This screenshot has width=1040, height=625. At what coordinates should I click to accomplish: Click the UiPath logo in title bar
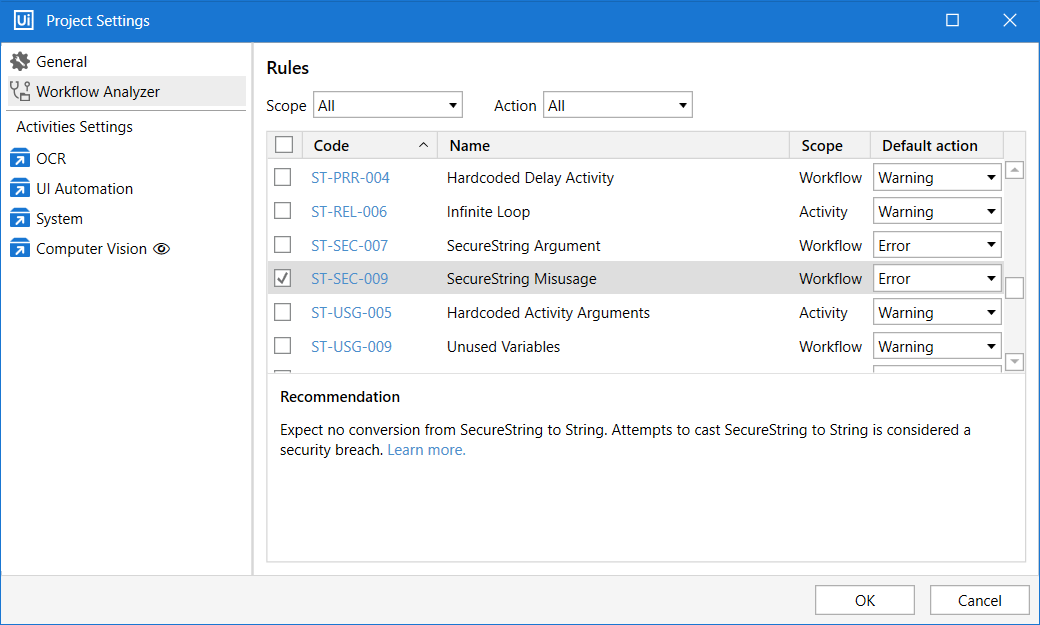click(23, 21)
